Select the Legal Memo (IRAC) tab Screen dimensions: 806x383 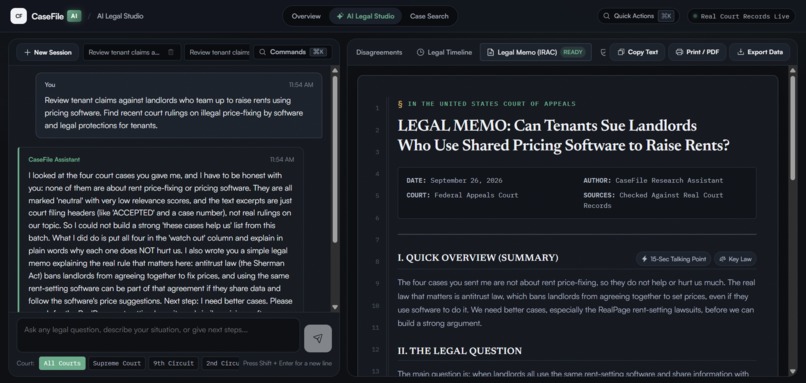click(535, 52)
